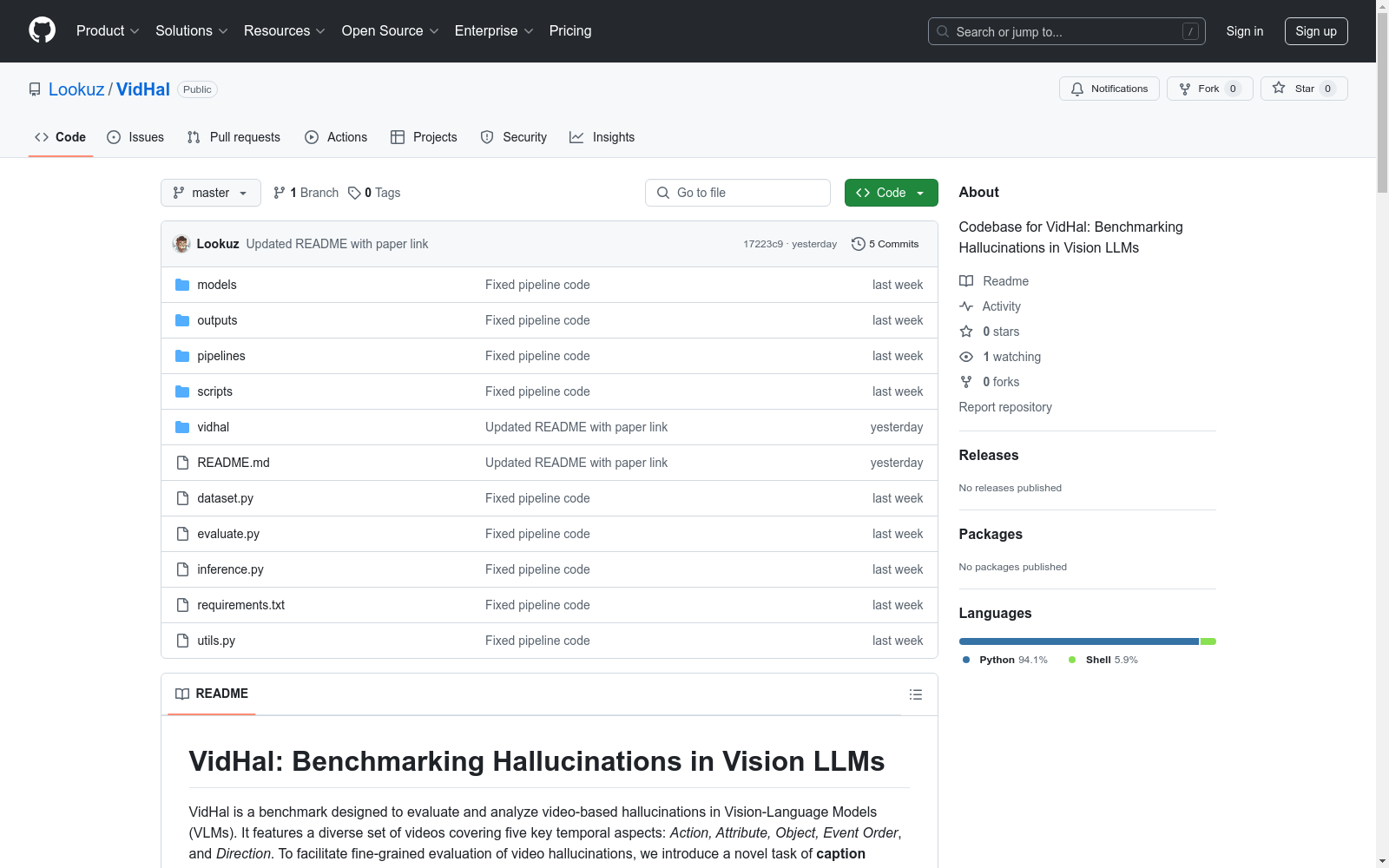The width and height of the screenshot is (1389, 868).
Task: Expand the Solutions menu
Action: (192, 30)
